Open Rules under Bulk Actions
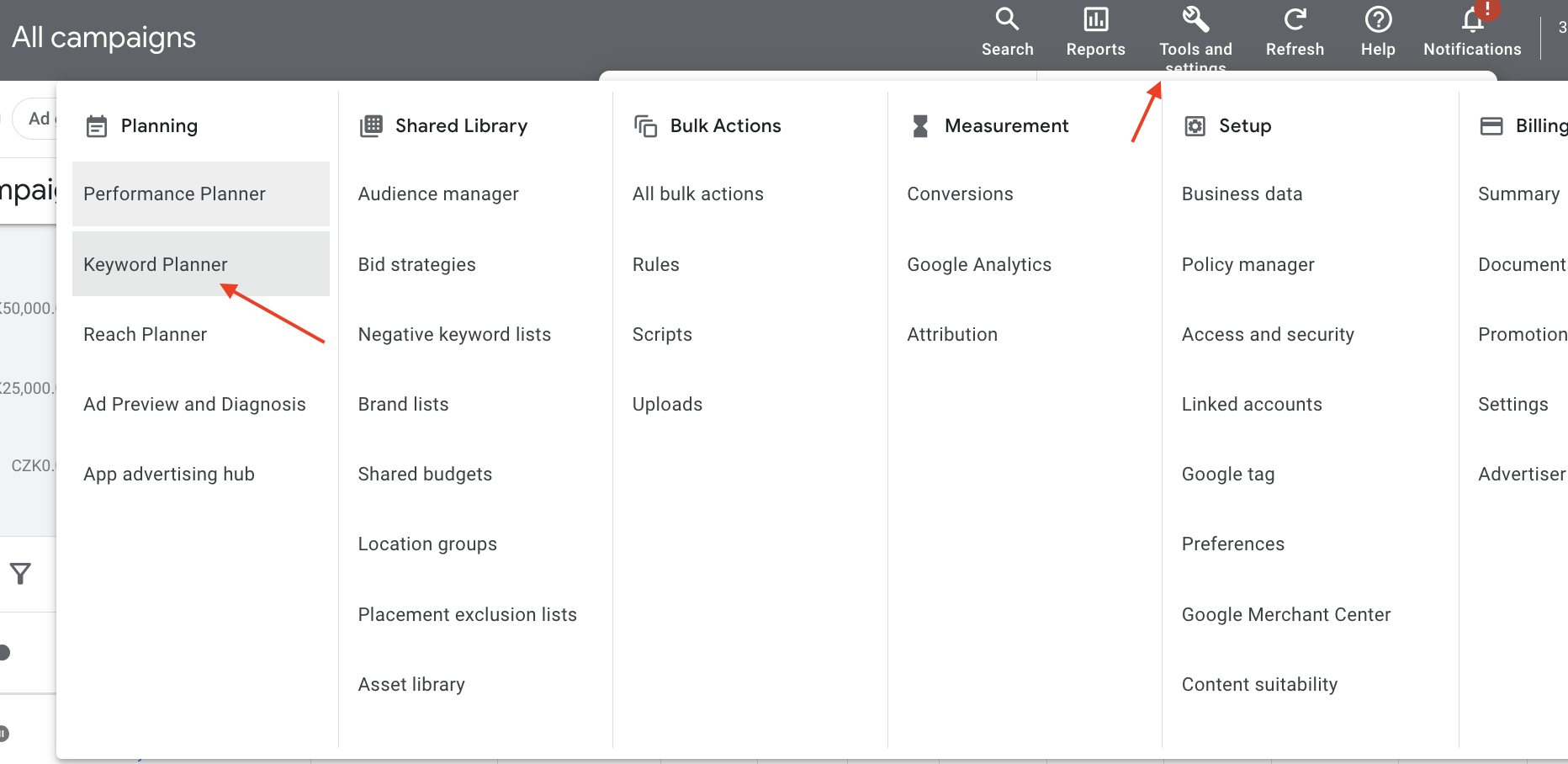 [655, 265]
